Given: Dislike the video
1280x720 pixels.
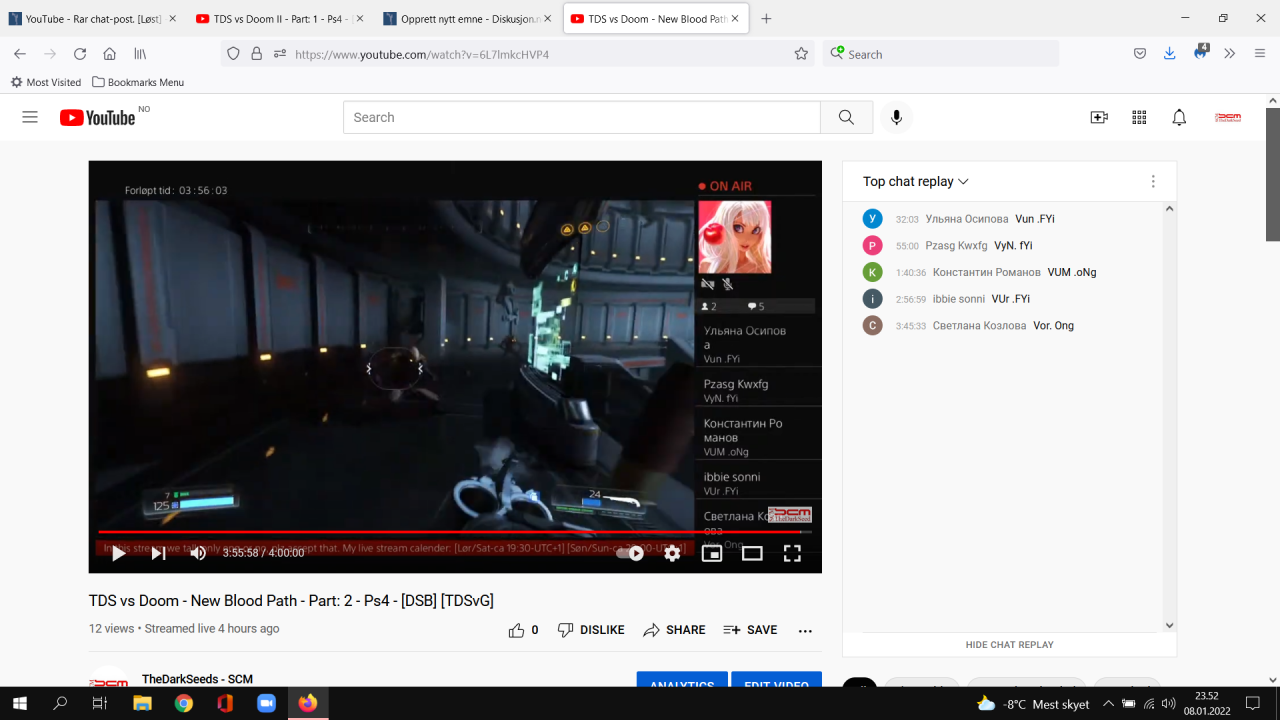Looking at the screenshot, I should [590, 630].
